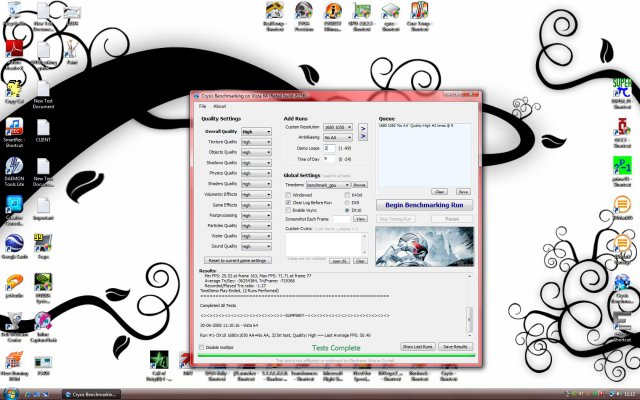This screenshot has height=400, width=640.
Task: Select the DX9 radio button
Action: click(x=347, y=202)
